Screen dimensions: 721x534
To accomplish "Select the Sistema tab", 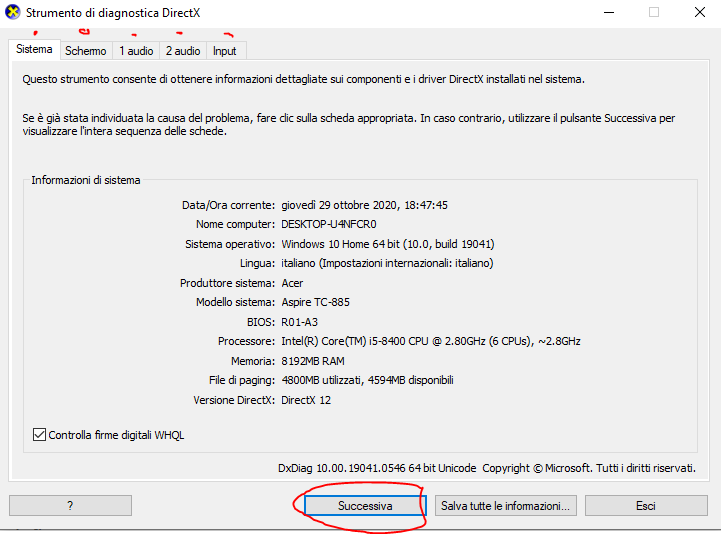I will click(x=34, y=50).
